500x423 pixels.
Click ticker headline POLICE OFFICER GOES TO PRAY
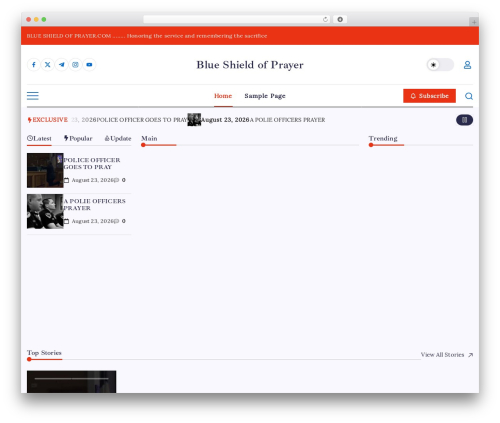(x=142, y=120)
